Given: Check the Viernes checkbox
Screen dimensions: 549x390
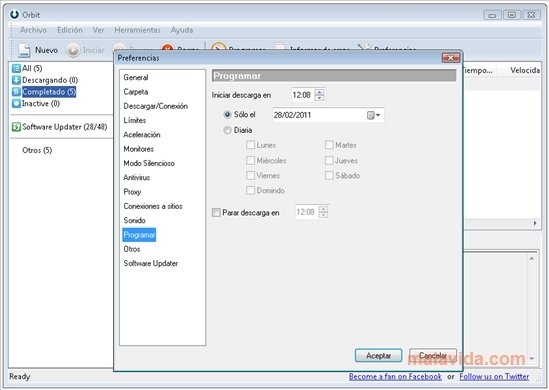Looking at the screenshot, I should point(250,175).
